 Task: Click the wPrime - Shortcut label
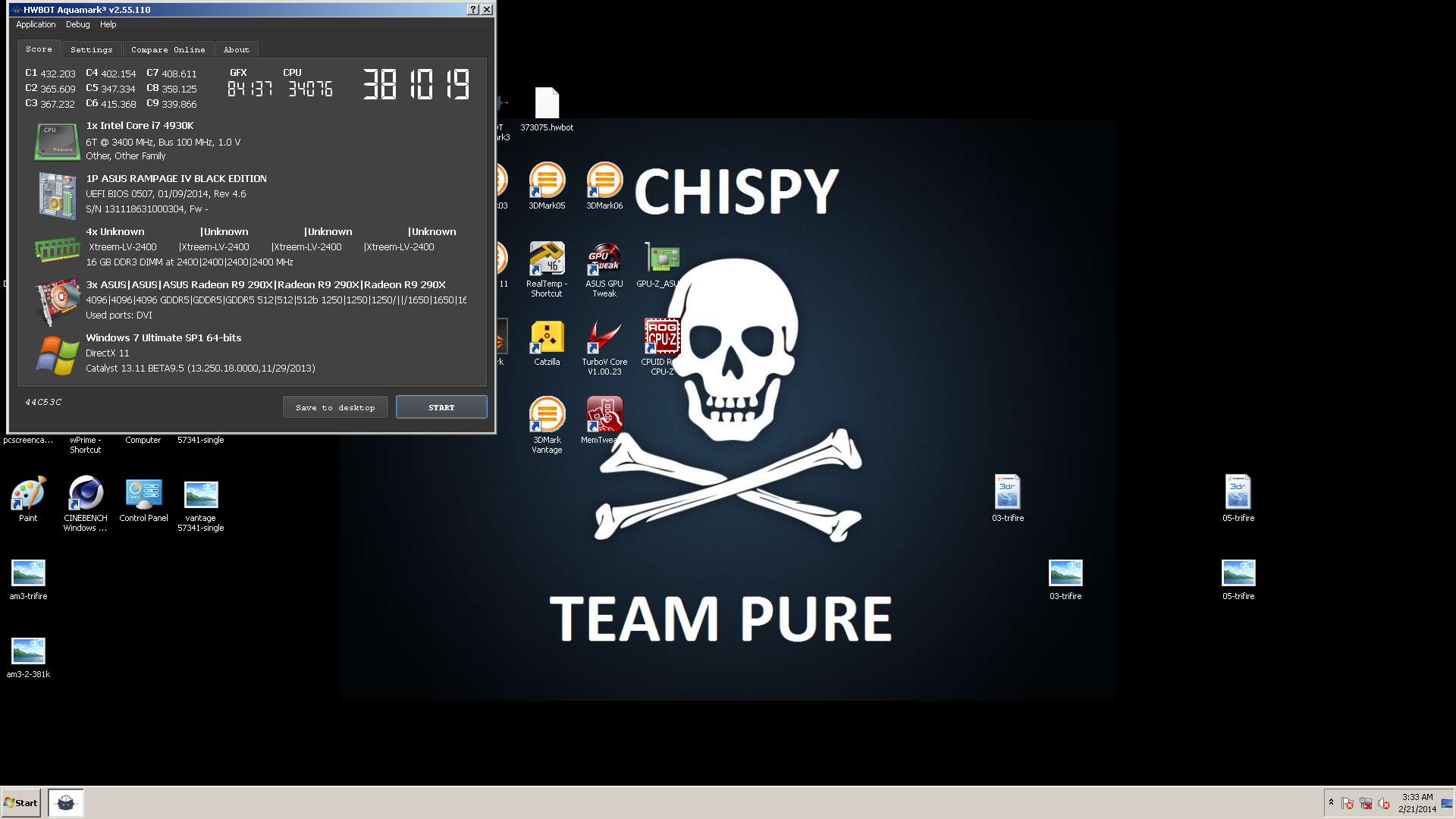coord(85,445)
